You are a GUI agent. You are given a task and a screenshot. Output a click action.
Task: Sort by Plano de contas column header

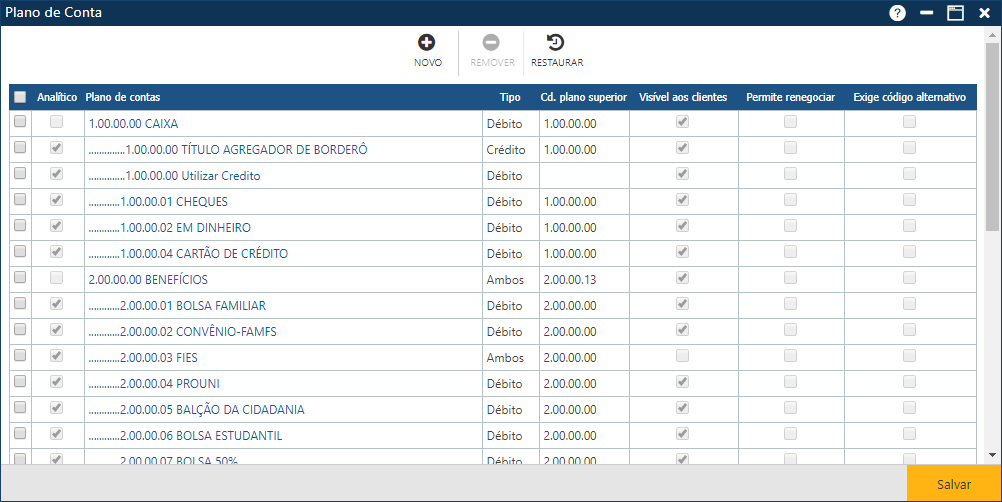point(123,97)
